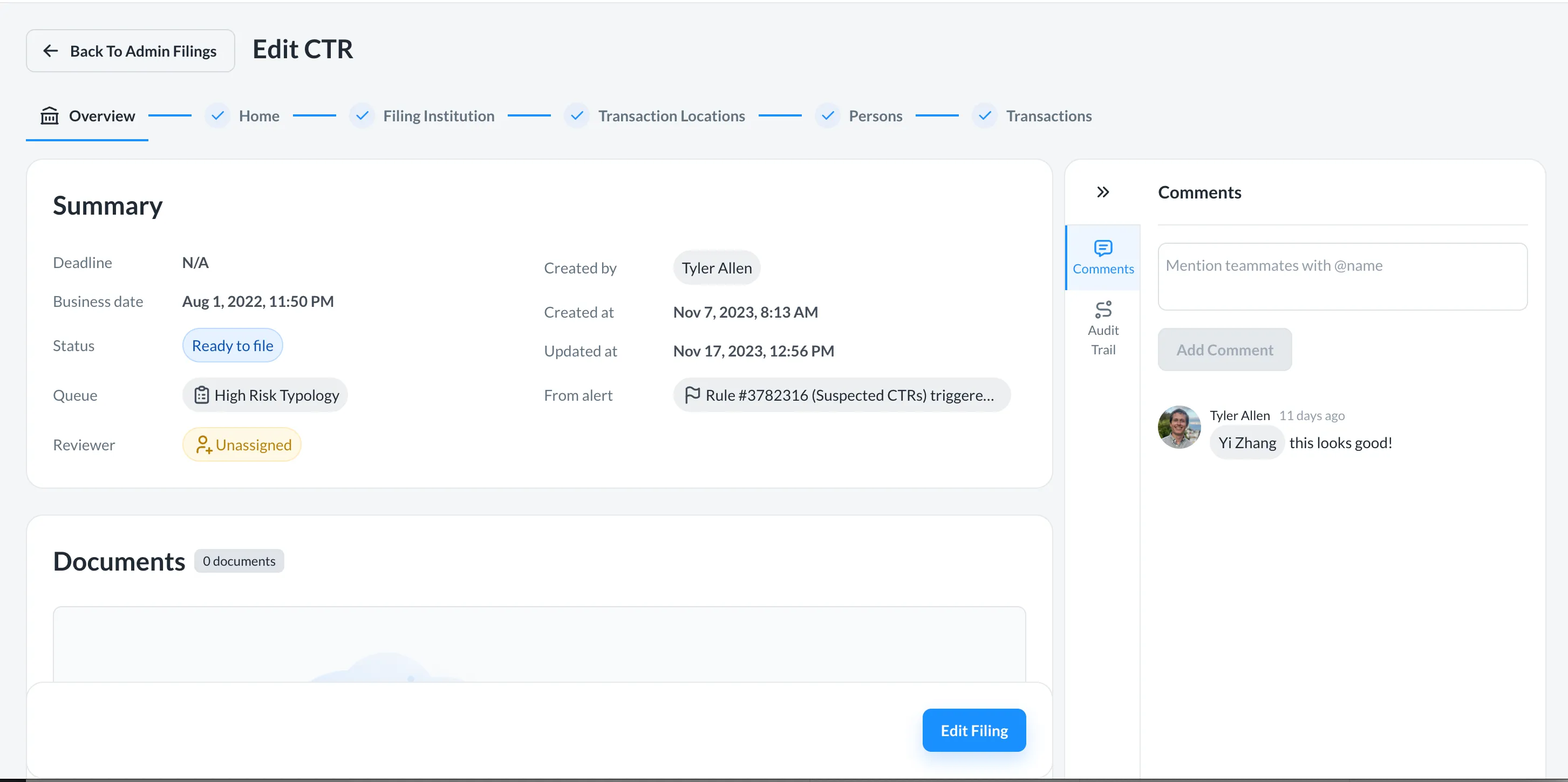Click the Add Comment button
This screenshot has width=1568, height=782.
click(x=1224, y=350)
